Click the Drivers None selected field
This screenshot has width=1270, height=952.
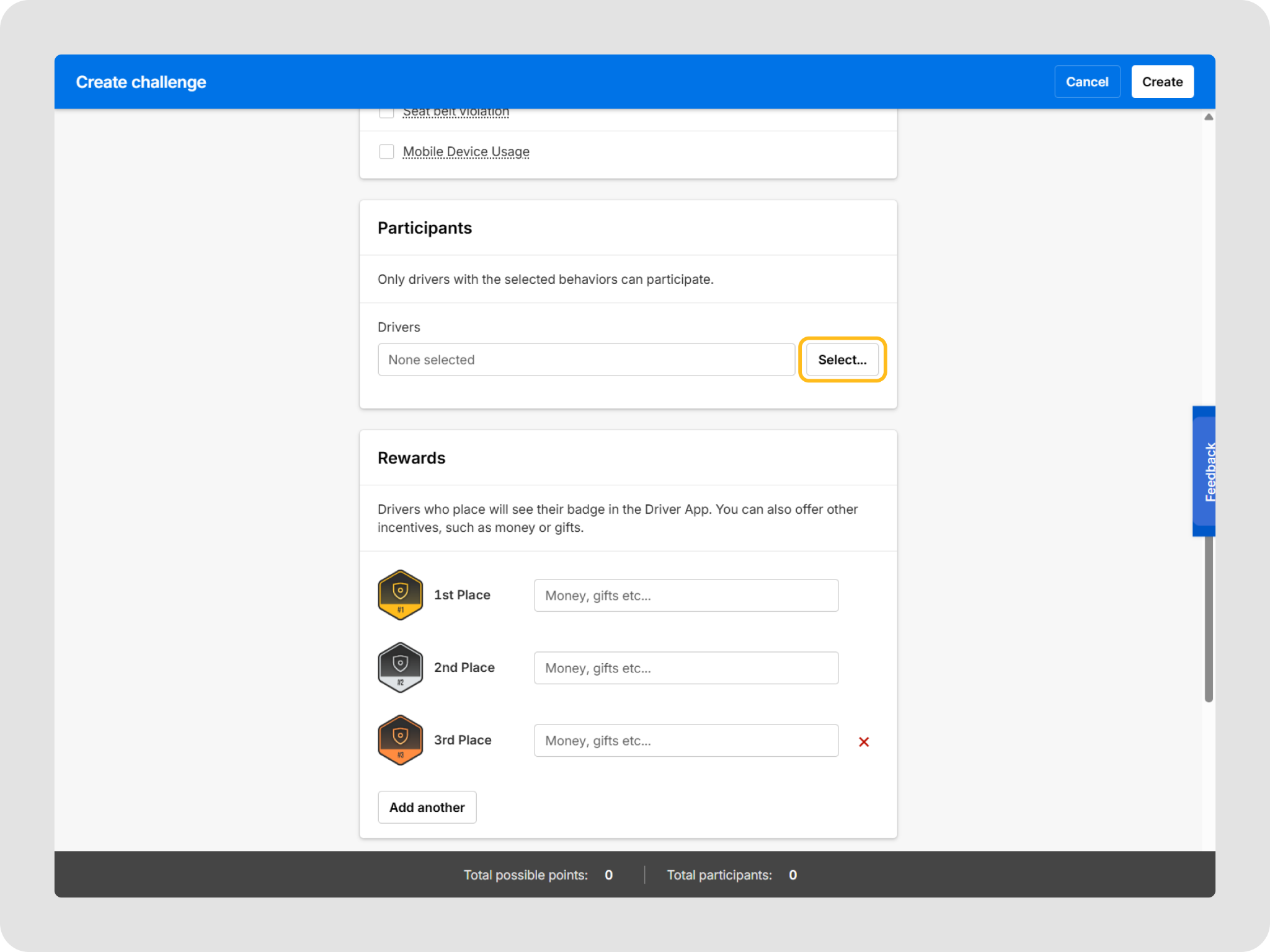pyautogui.click(x=586, y=359)
